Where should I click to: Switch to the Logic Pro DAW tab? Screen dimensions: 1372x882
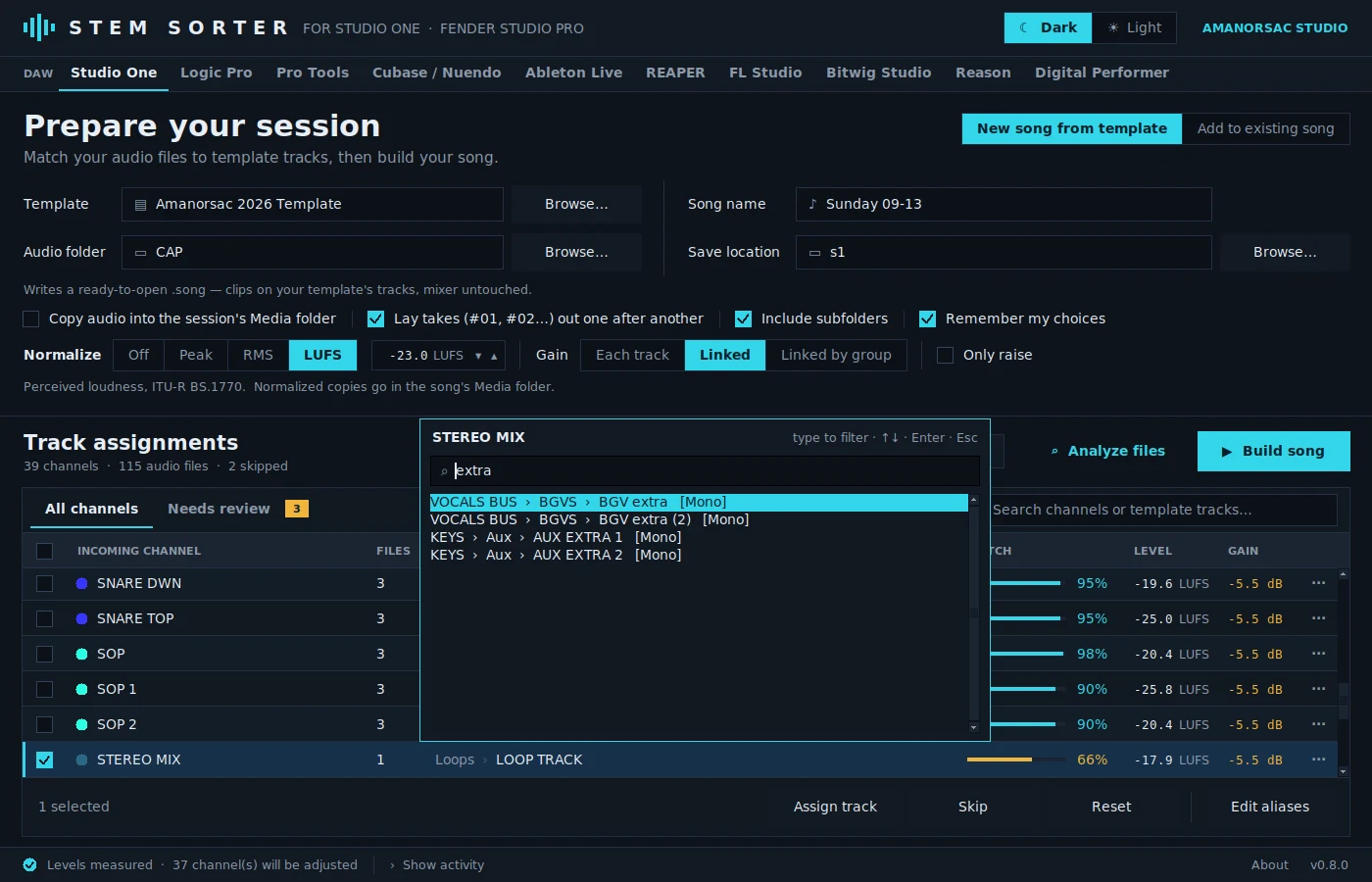tap(217, 73)
